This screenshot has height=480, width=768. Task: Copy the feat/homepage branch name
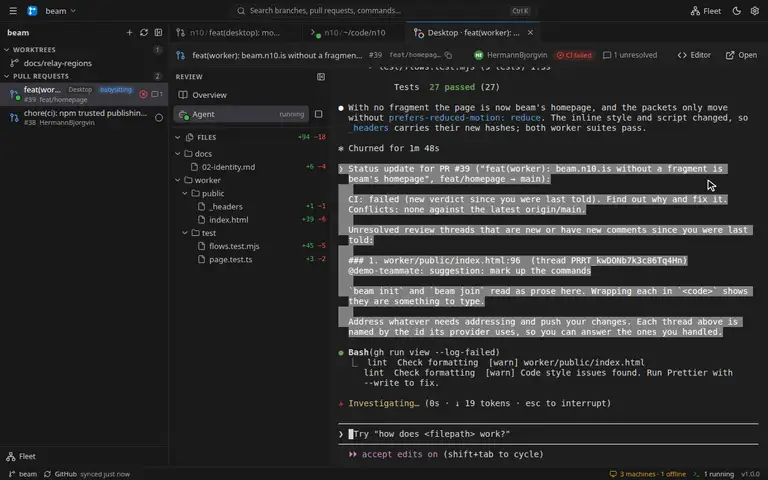pyautogui.click(x=448, y=55)
